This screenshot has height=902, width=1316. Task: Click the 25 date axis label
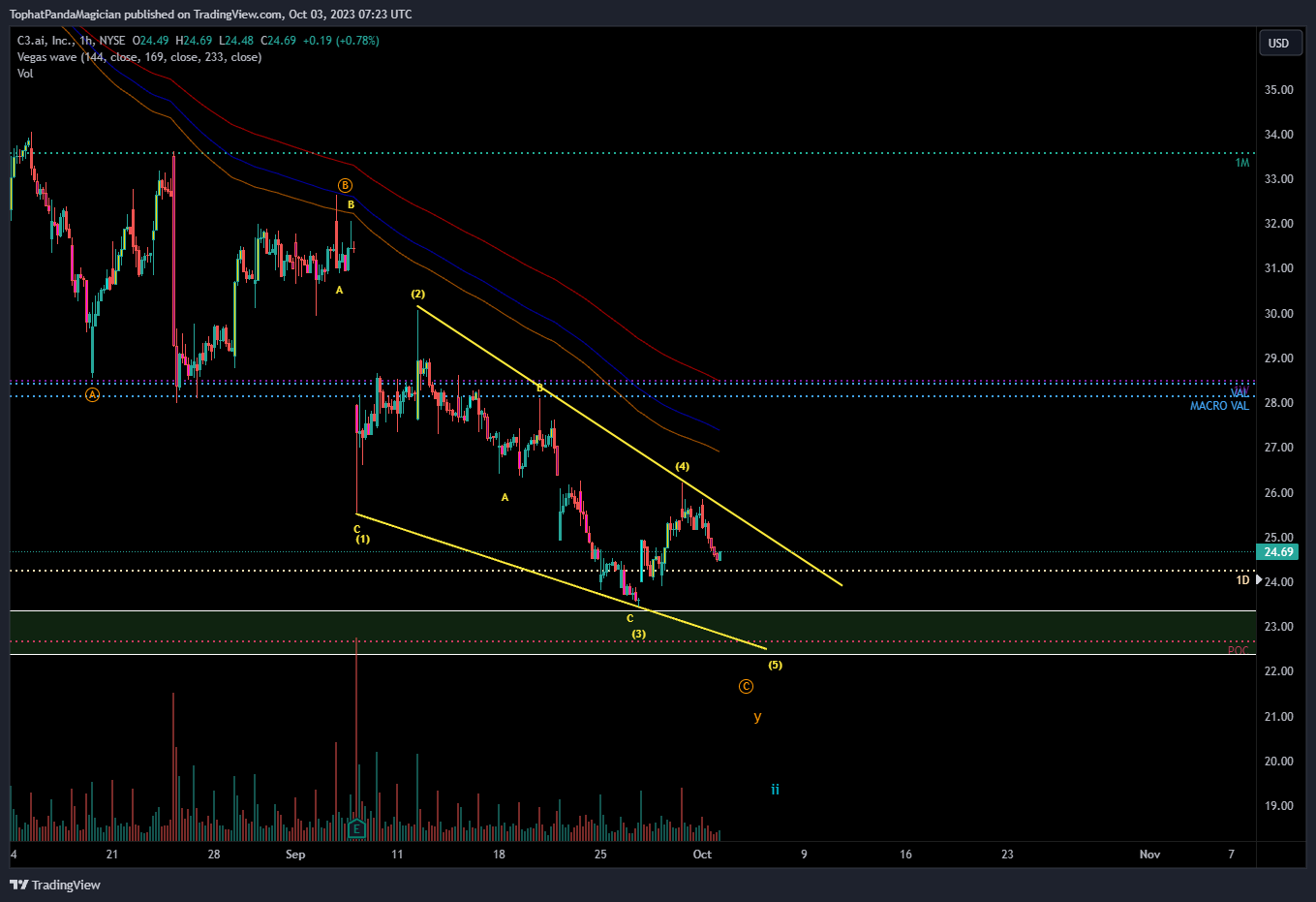click(x=600, y=855)
